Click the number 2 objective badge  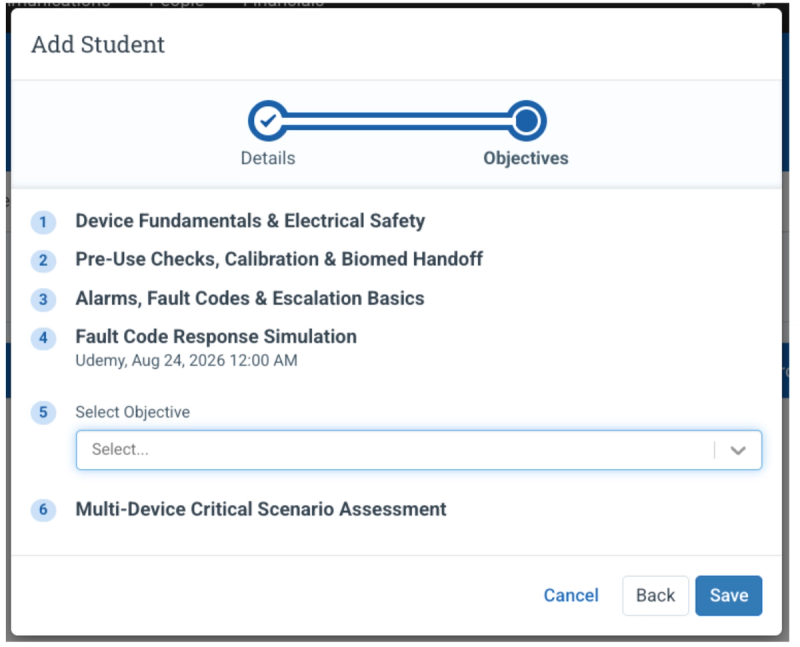43,261
